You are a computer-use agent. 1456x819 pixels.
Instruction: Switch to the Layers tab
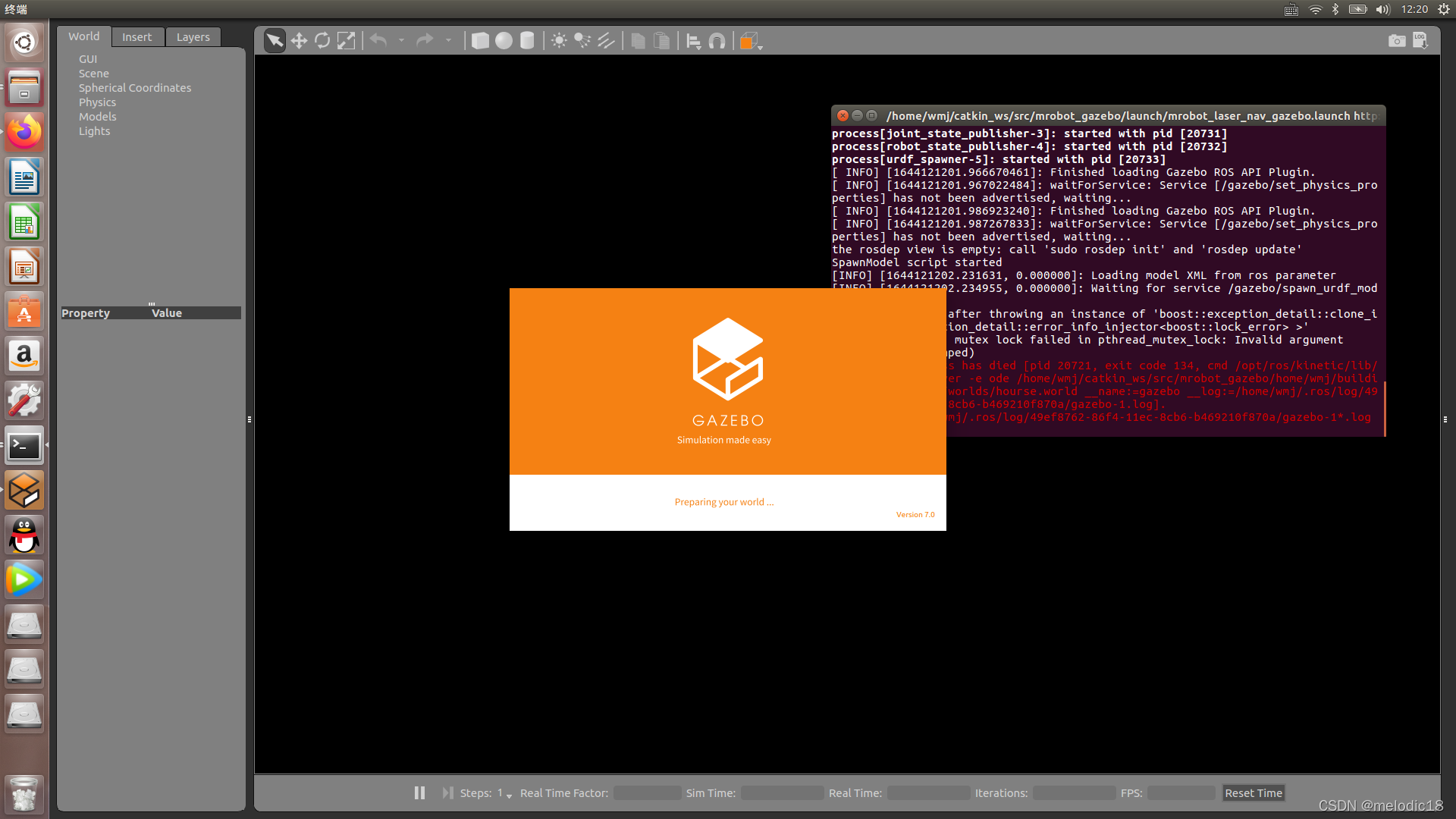tap(193, 36)
